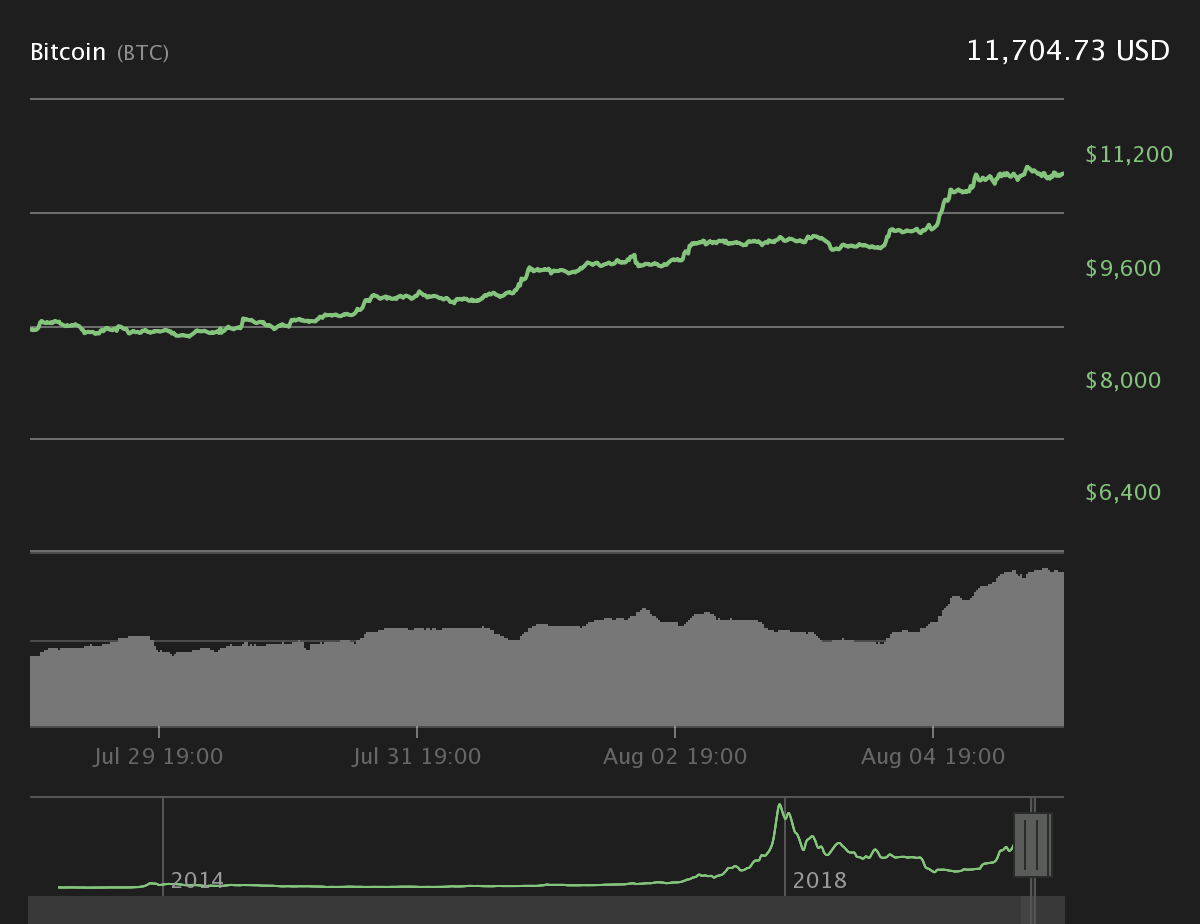
Task: Click the $9,600 axis label
Action: tap(1125, 268)
